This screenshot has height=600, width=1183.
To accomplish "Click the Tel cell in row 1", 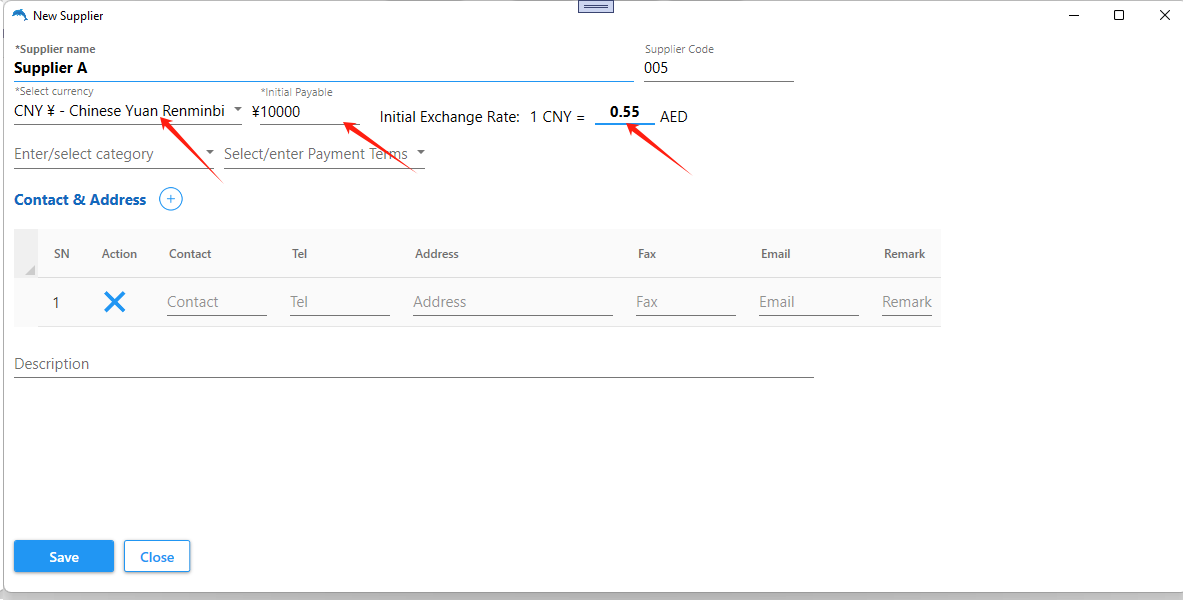I will click(x=339, y=302).
